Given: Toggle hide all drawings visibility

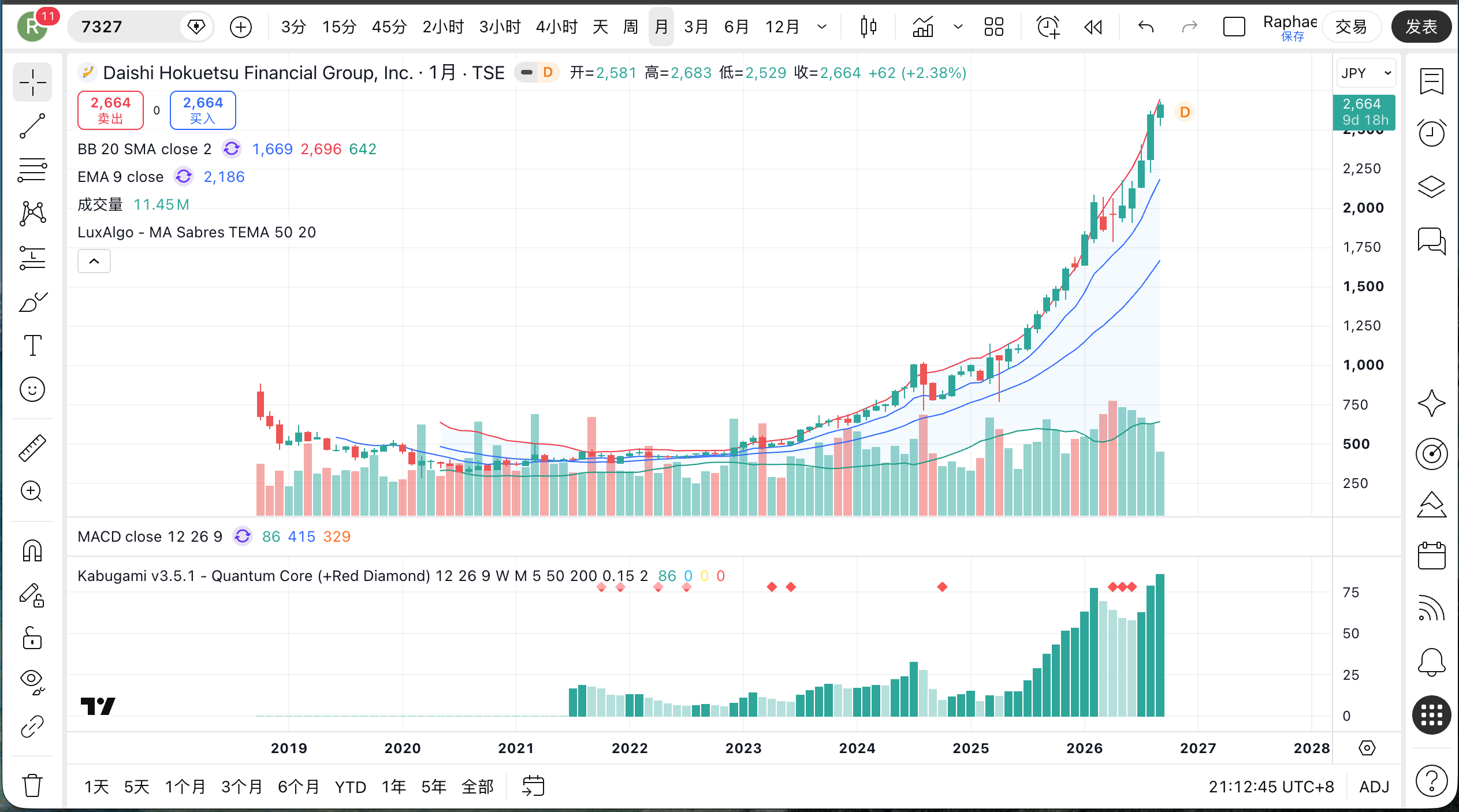Looking at the screenshot, I should point(32,682).
